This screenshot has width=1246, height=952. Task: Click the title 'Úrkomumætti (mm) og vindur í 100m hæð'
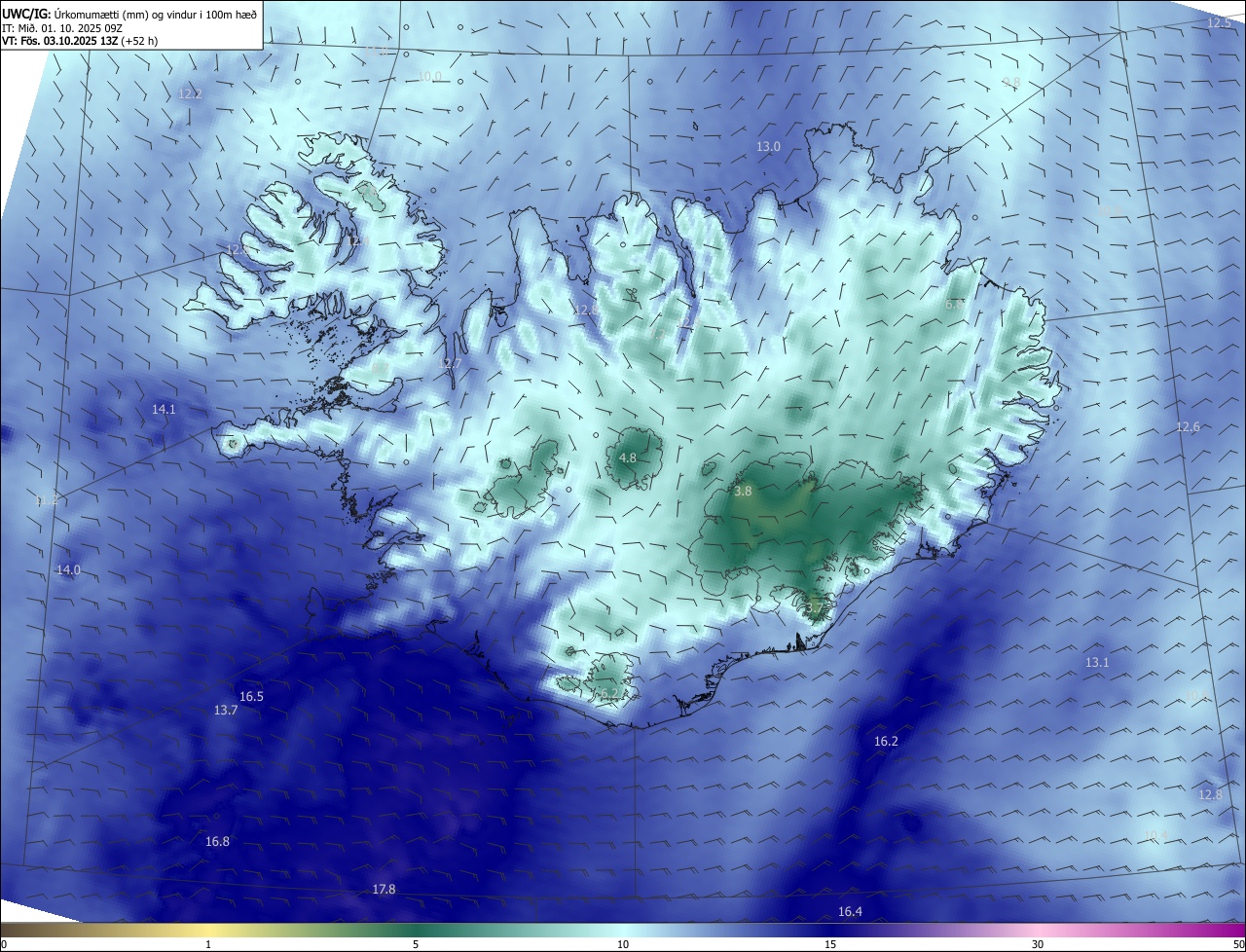click(156, 13)
